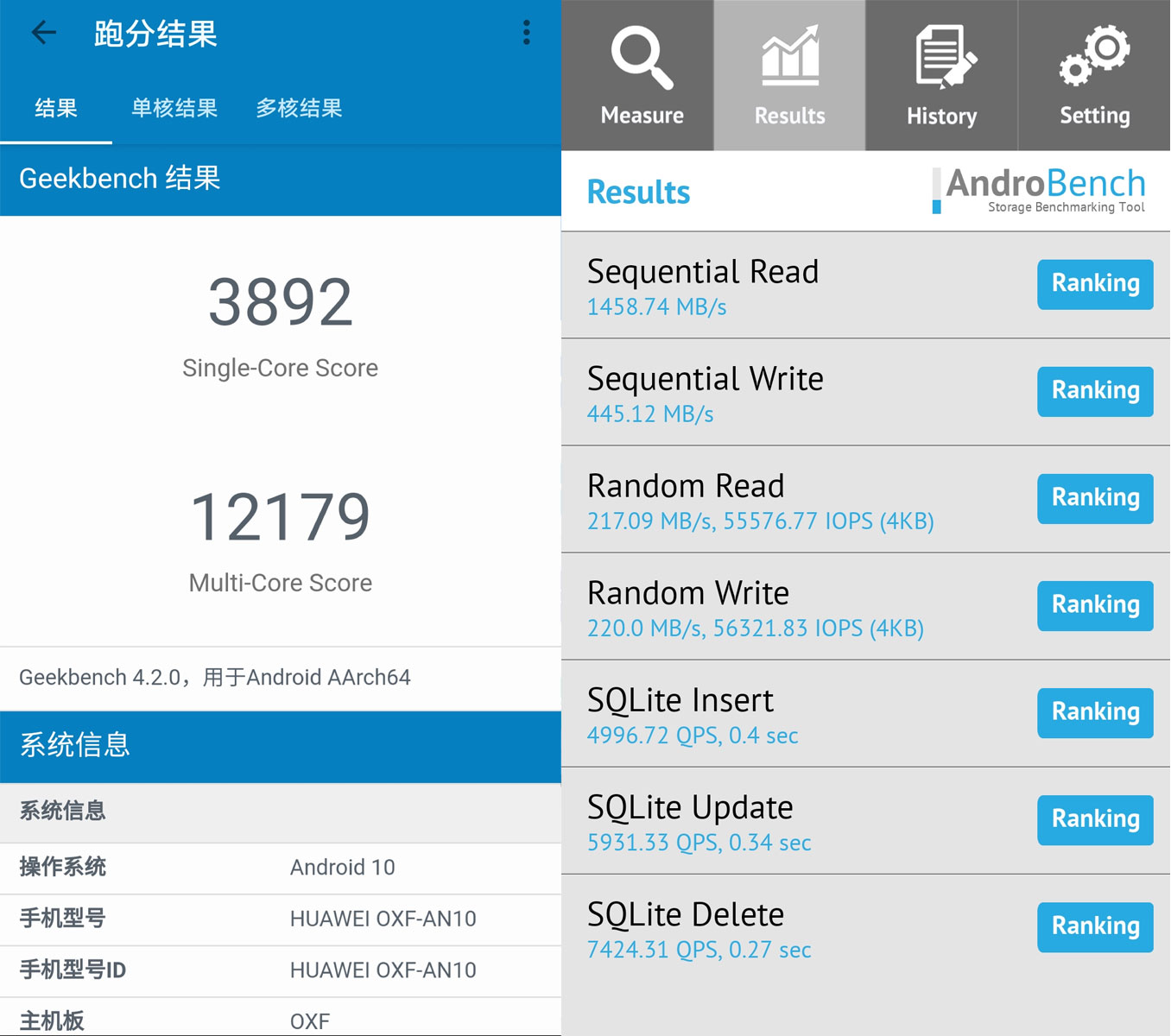Open the three-dot overflow menu

click(x=526, y=33)
